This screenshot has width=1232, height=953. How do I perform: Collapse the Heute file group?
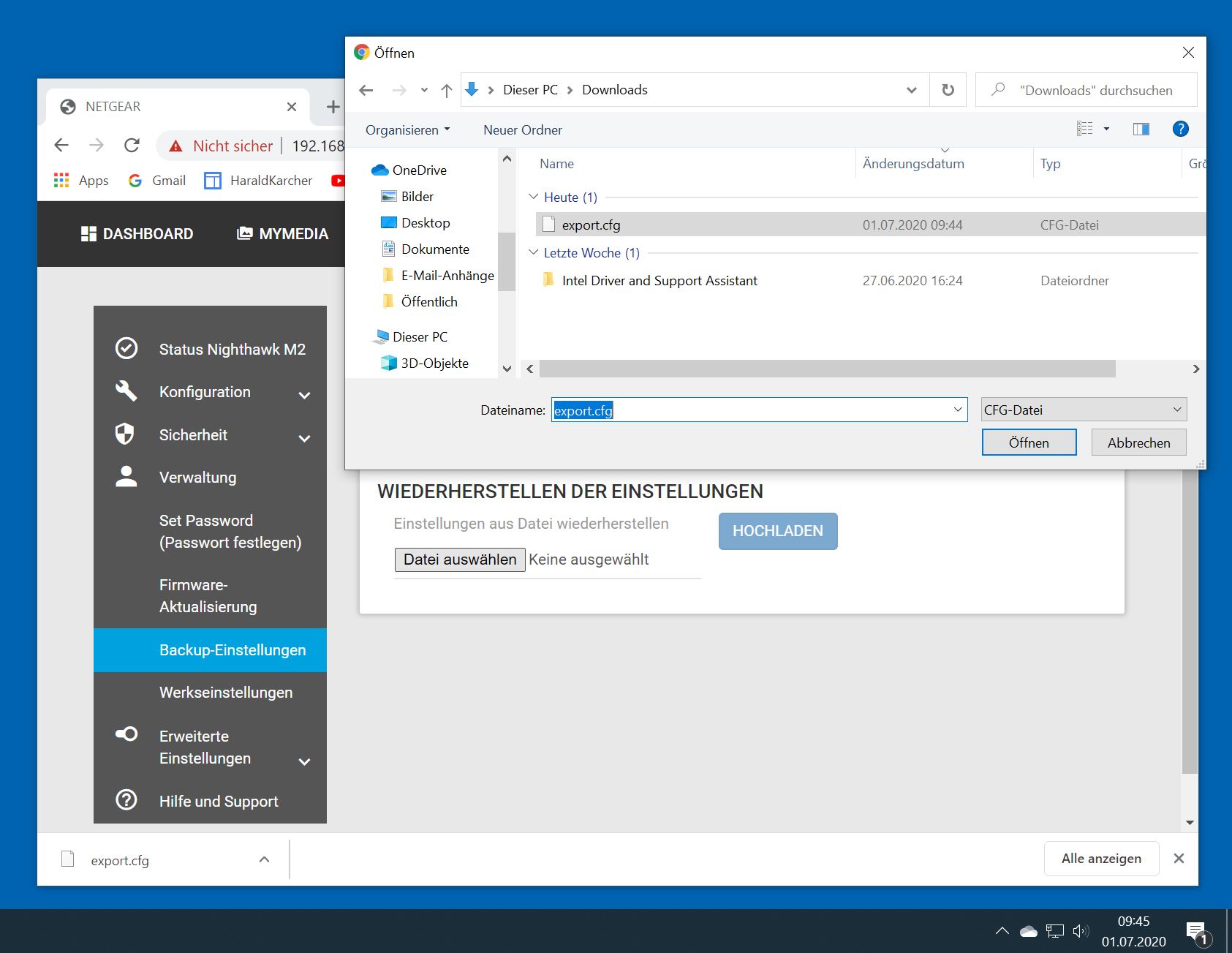(534, 197)
